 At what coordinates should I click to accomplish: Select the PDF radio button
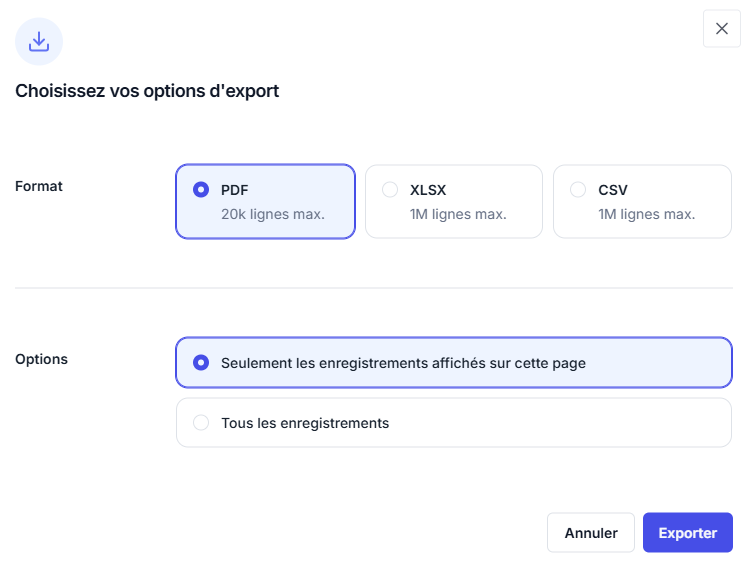[x=201, y=189]
